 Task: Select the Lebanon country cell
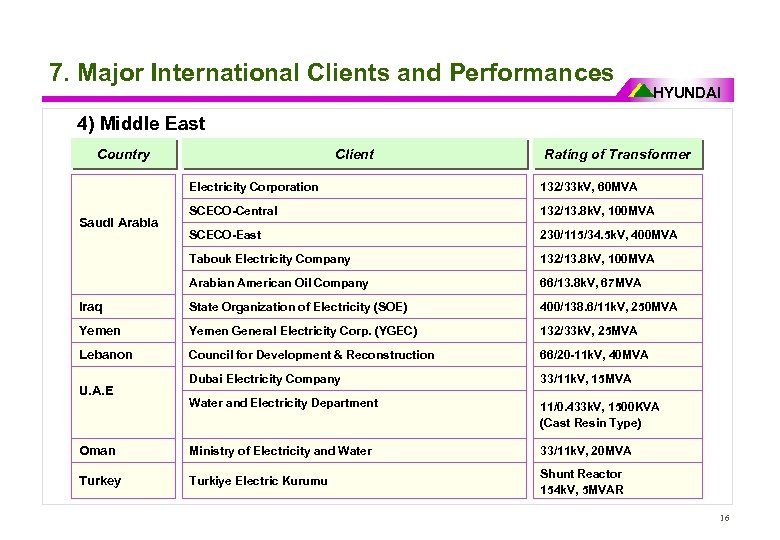pos(123,355)
